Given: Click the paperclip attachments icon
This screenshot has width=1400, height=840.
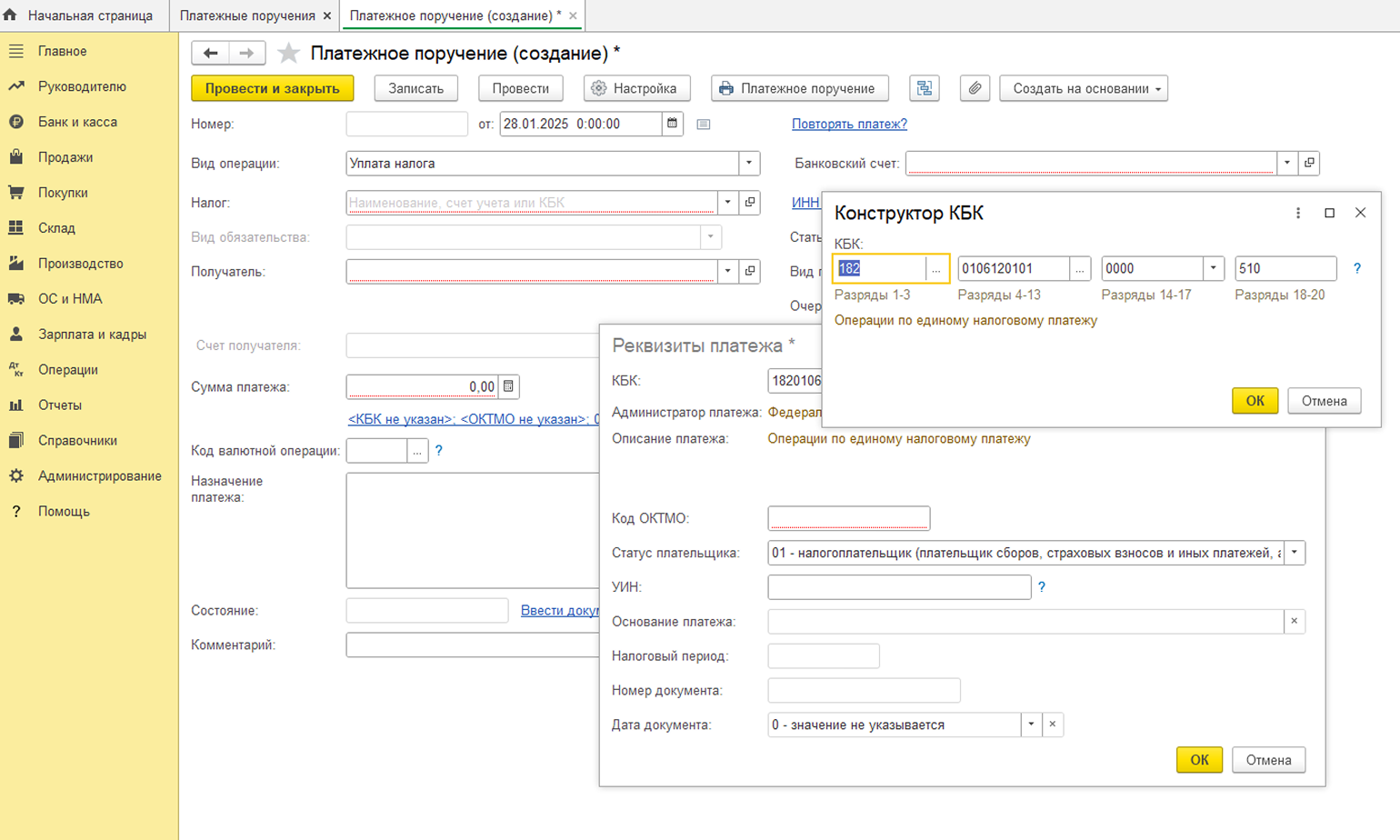Looking at the screenshot, I should 975,88.
